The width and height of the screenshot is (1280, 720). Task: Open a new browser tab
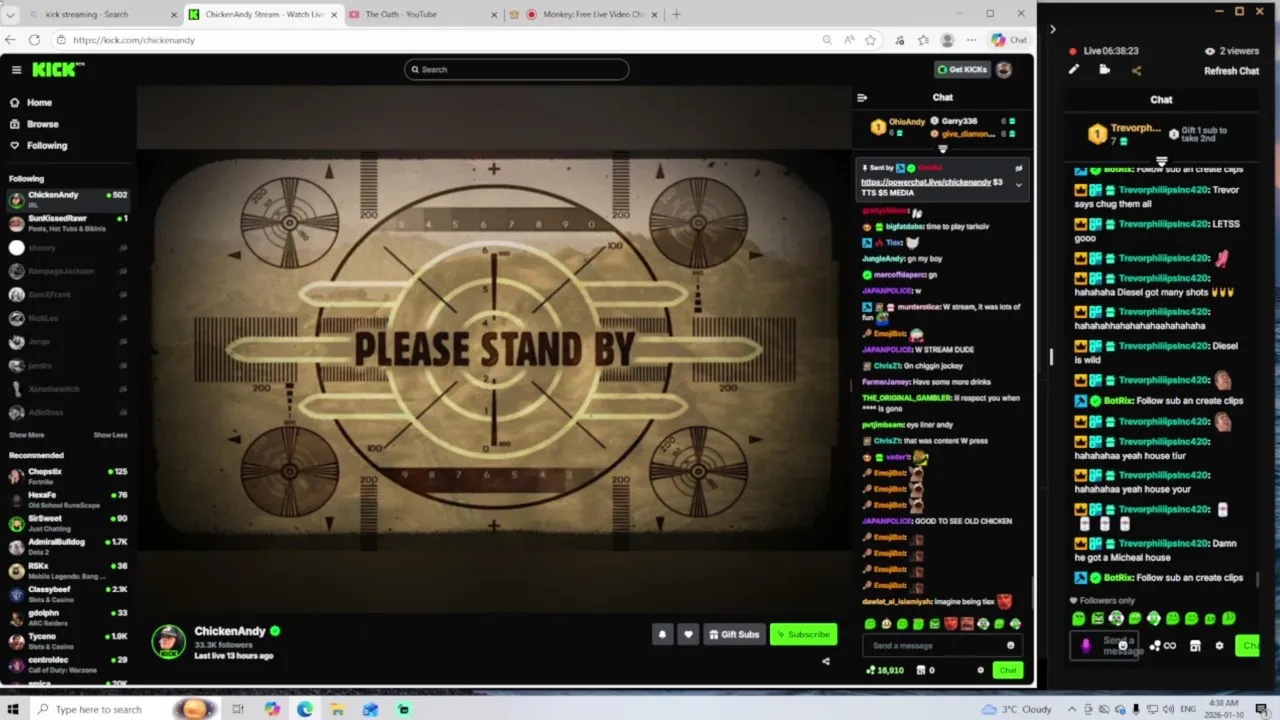(676, 14)
